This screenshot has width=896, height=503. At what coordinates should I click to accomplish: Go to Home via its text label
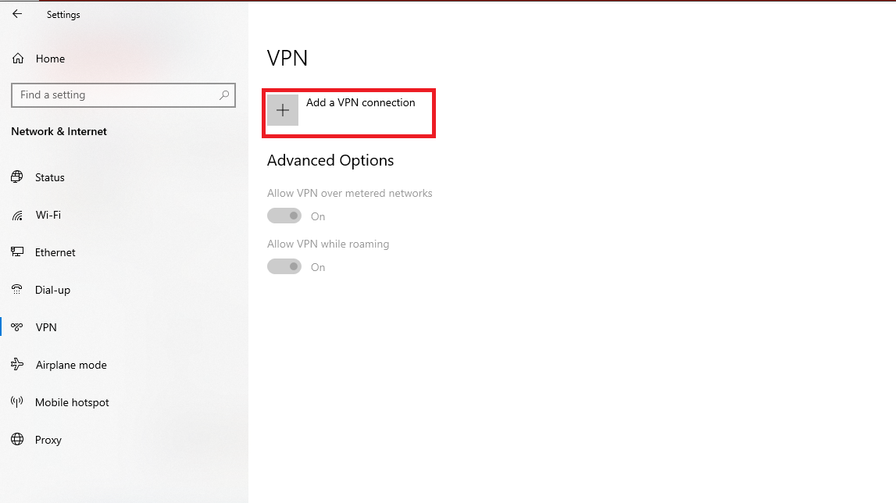tap(50, 59)
